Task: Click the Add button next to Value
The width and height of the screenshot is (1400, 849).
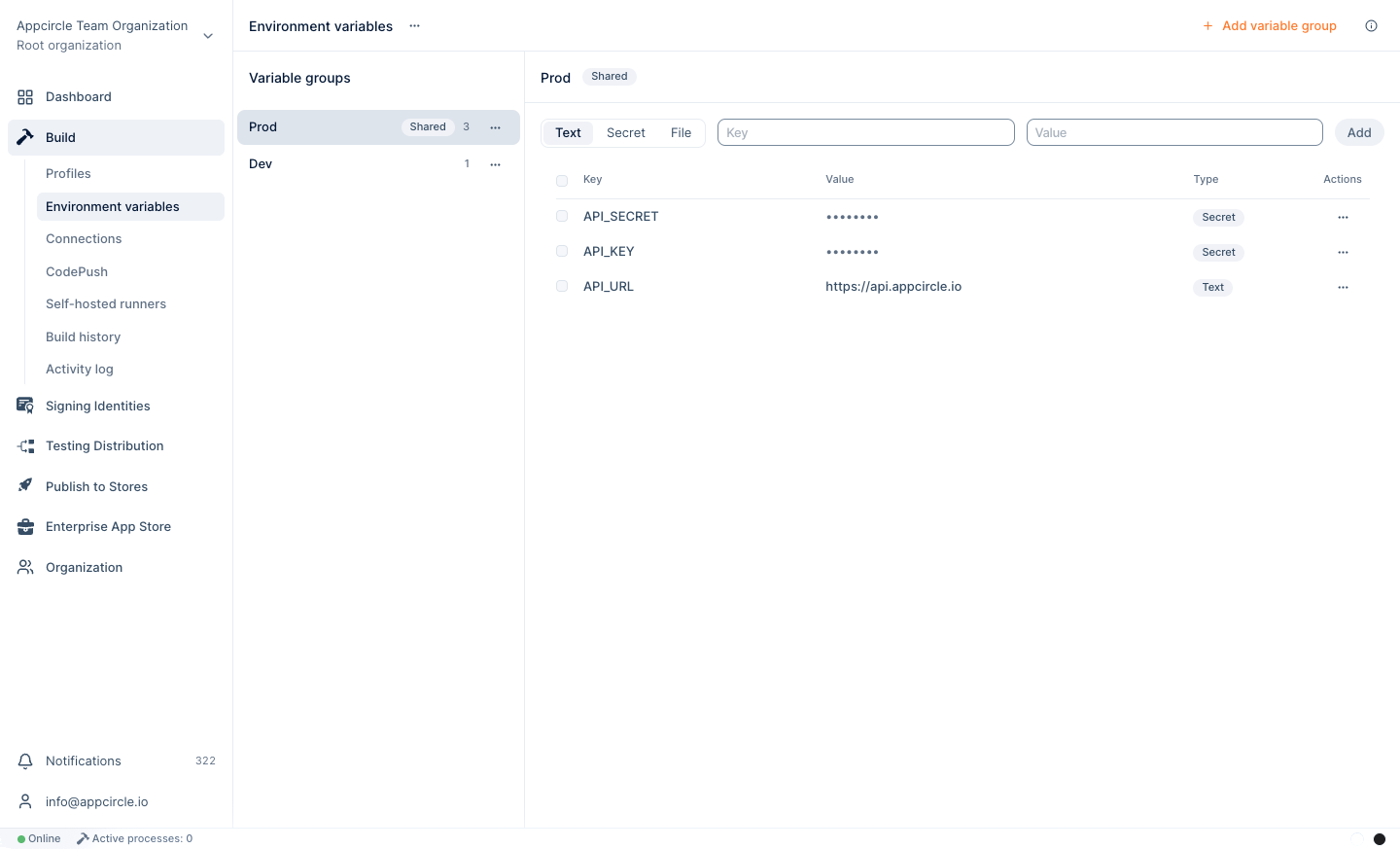Action: pyautogui.click(x=1359, y=132)
